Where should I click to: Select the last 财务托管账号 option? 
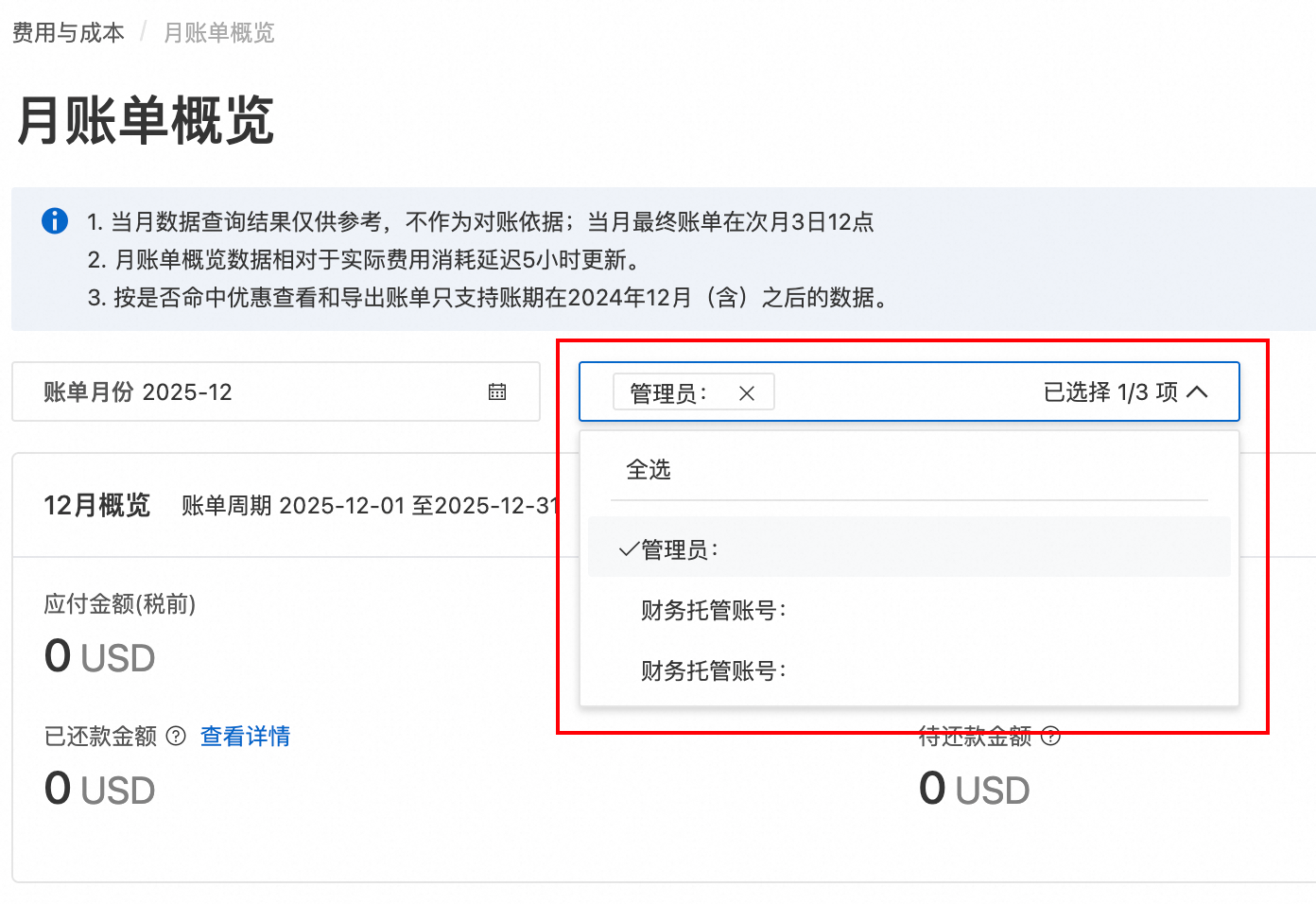point(714,670)
